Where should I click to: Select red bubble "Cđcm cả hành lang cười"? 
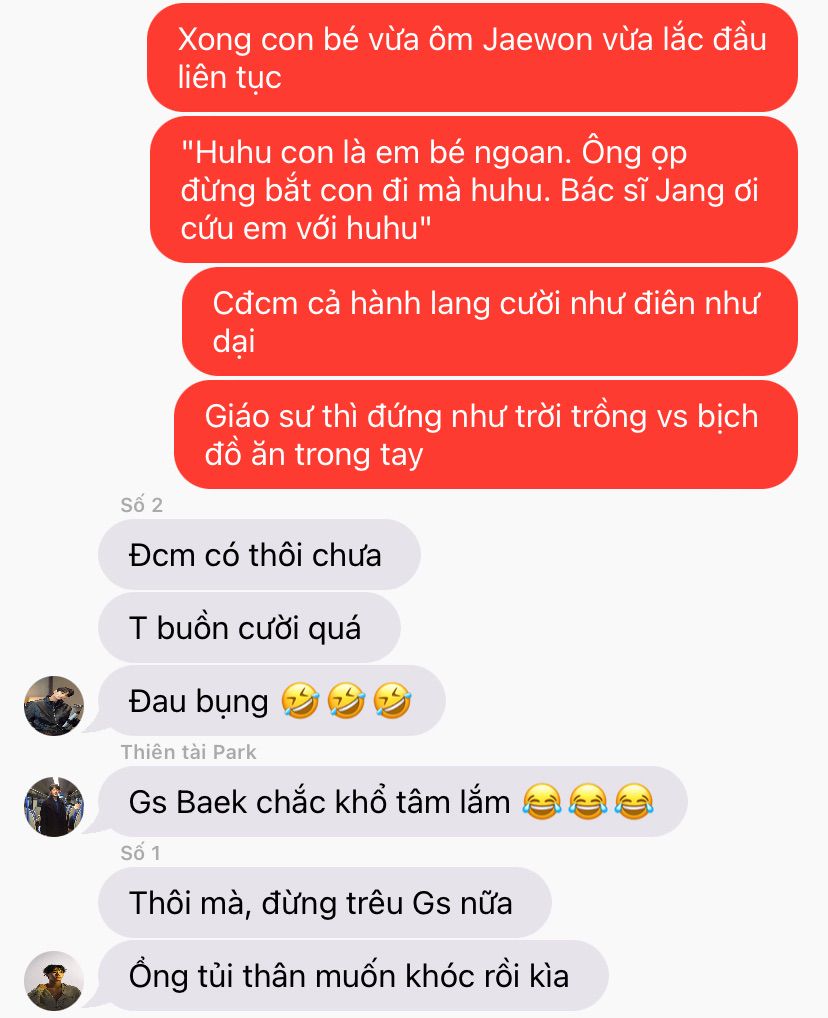(x=490, y=322)
